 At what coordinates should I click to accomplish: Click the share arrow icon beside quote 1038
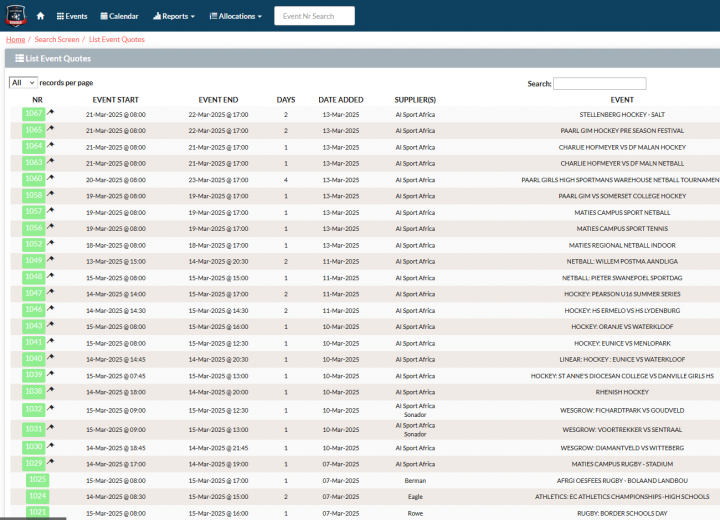tap(51, 390)
